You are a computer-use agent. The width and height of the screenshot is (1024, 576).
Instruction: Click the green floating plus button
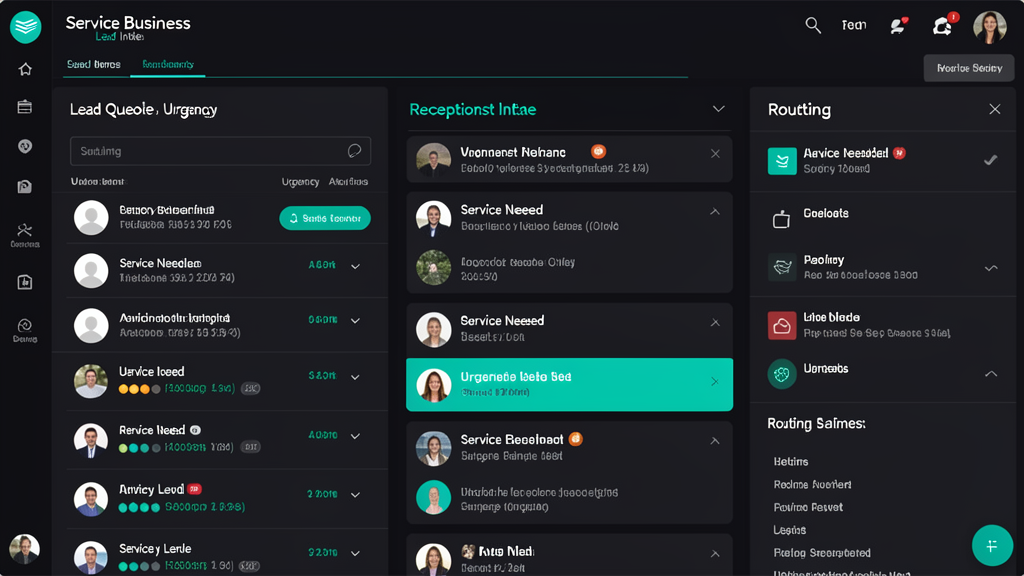992,545
